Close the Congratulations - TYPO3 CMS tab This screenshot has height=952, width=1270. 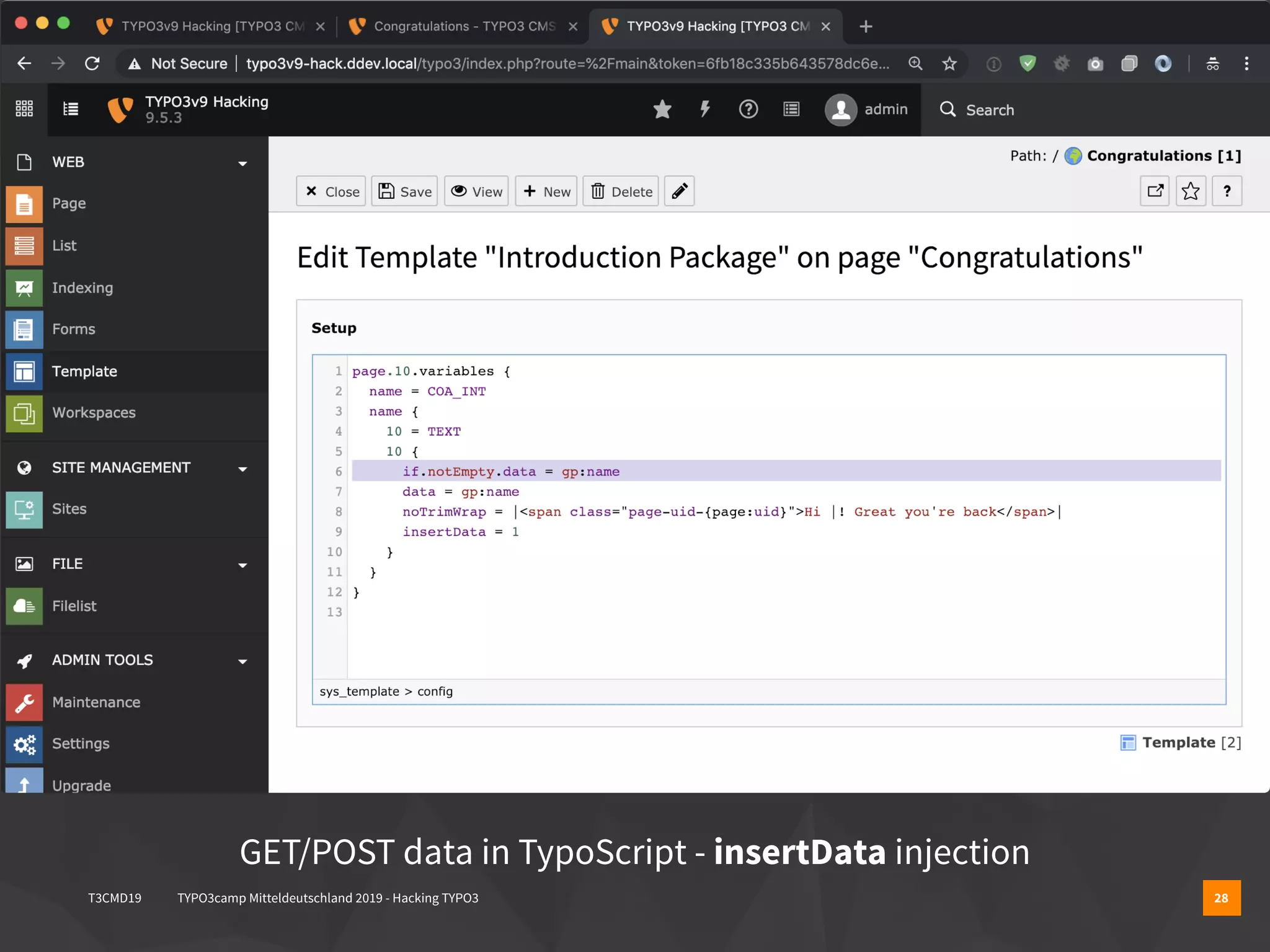[x=573, y=27]
